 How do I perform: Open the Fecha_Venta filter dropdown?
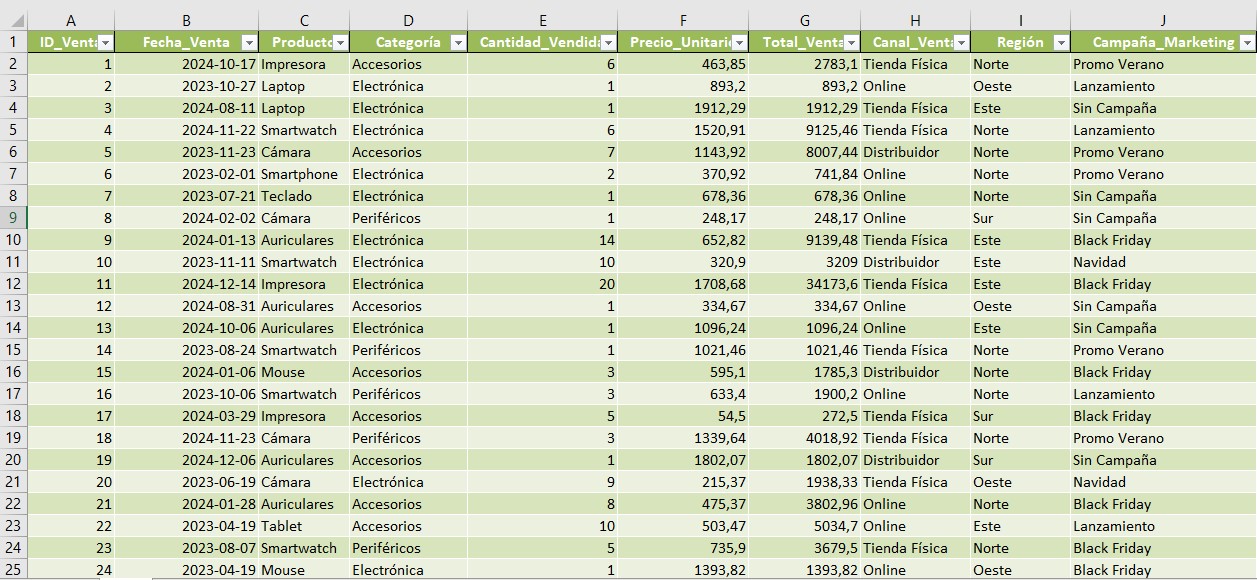coord(249,42)
